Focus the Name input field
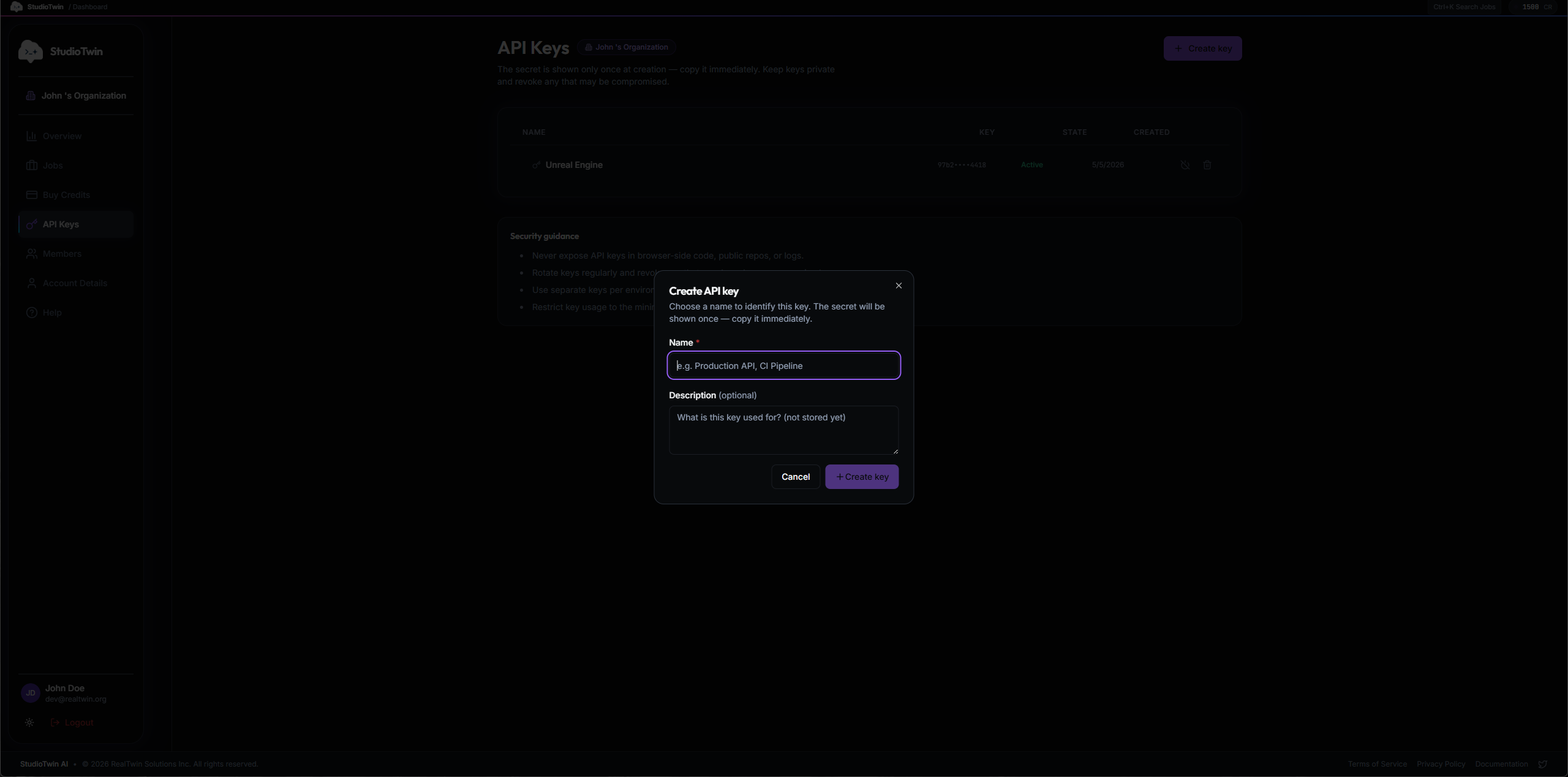The height and width of the screenshot is (777, 1568). click(784, 365)
